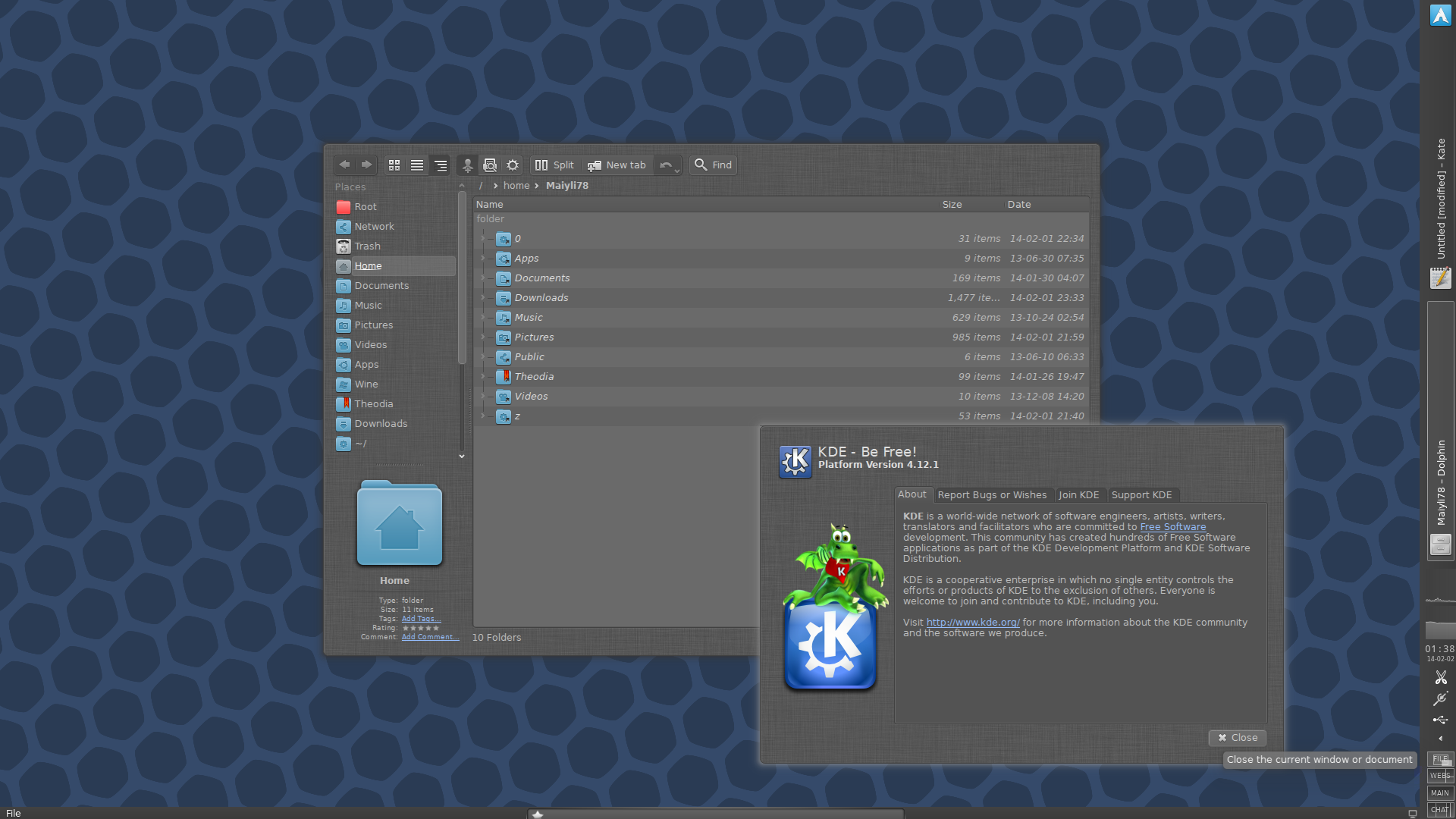The height and width of the screenshot is (819, 1456).
Task: Switch to Dolphin task in side panel
Action: (x=1440, y=431)
